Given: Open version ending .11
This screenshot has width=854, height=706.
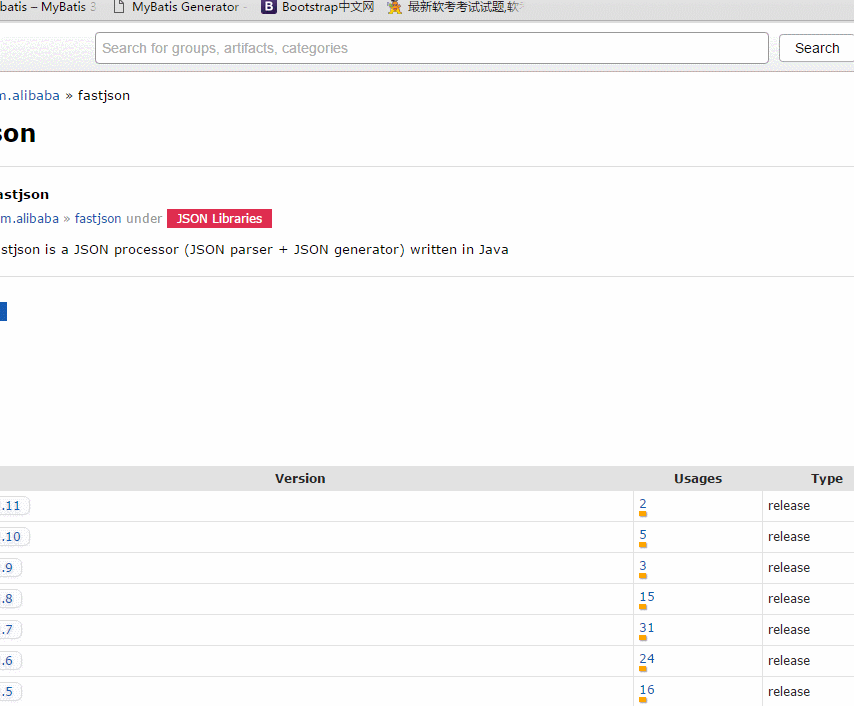Looking at the screenshot, I should (14, 506).
